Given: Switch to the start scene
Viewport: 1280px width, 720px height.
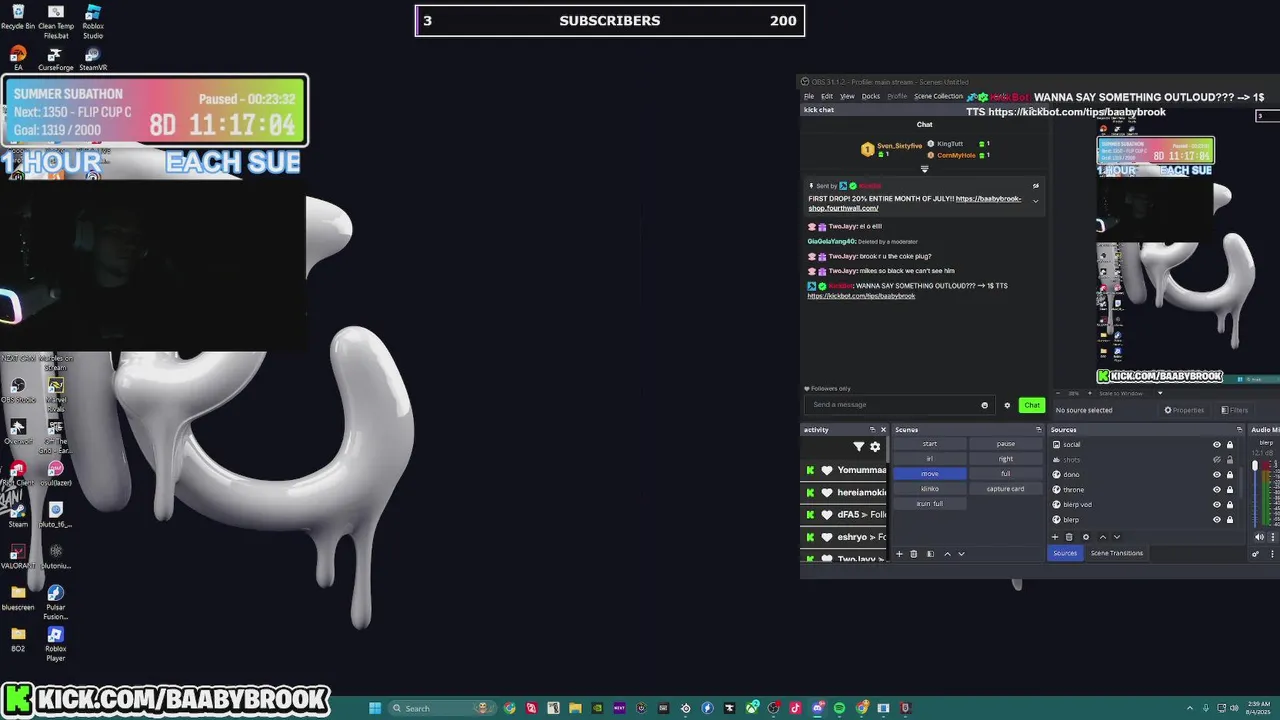Looking at the screenshot, I should tap(930, 444).
